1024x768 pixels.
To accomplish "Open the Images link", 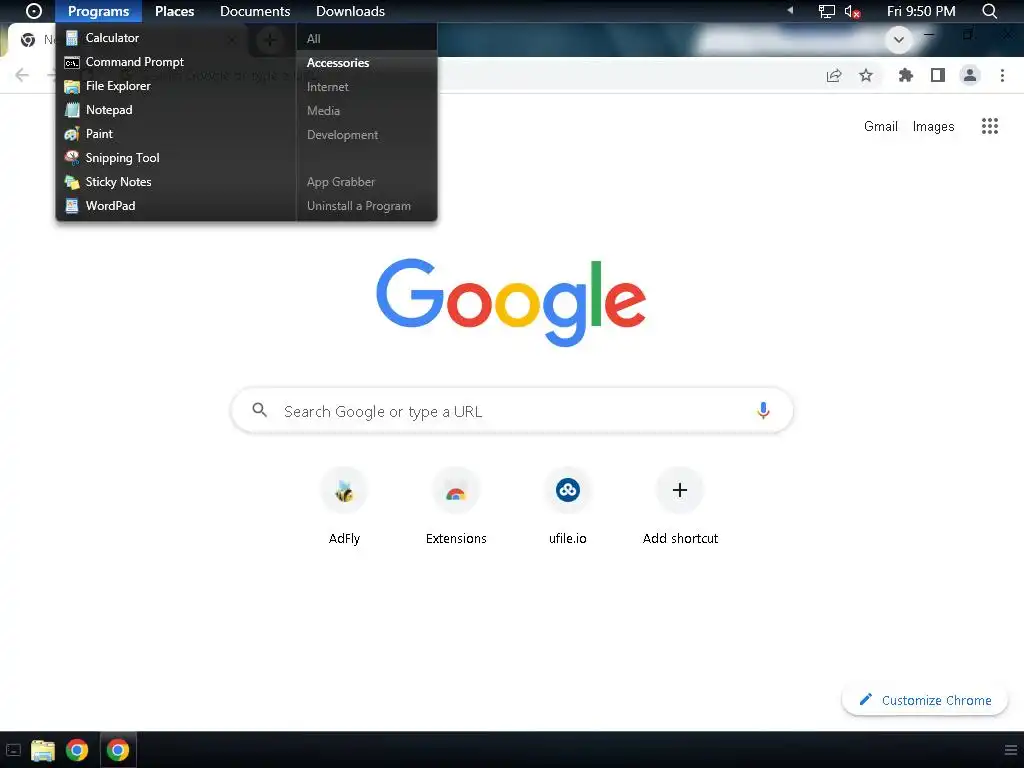I will [933, 126].
